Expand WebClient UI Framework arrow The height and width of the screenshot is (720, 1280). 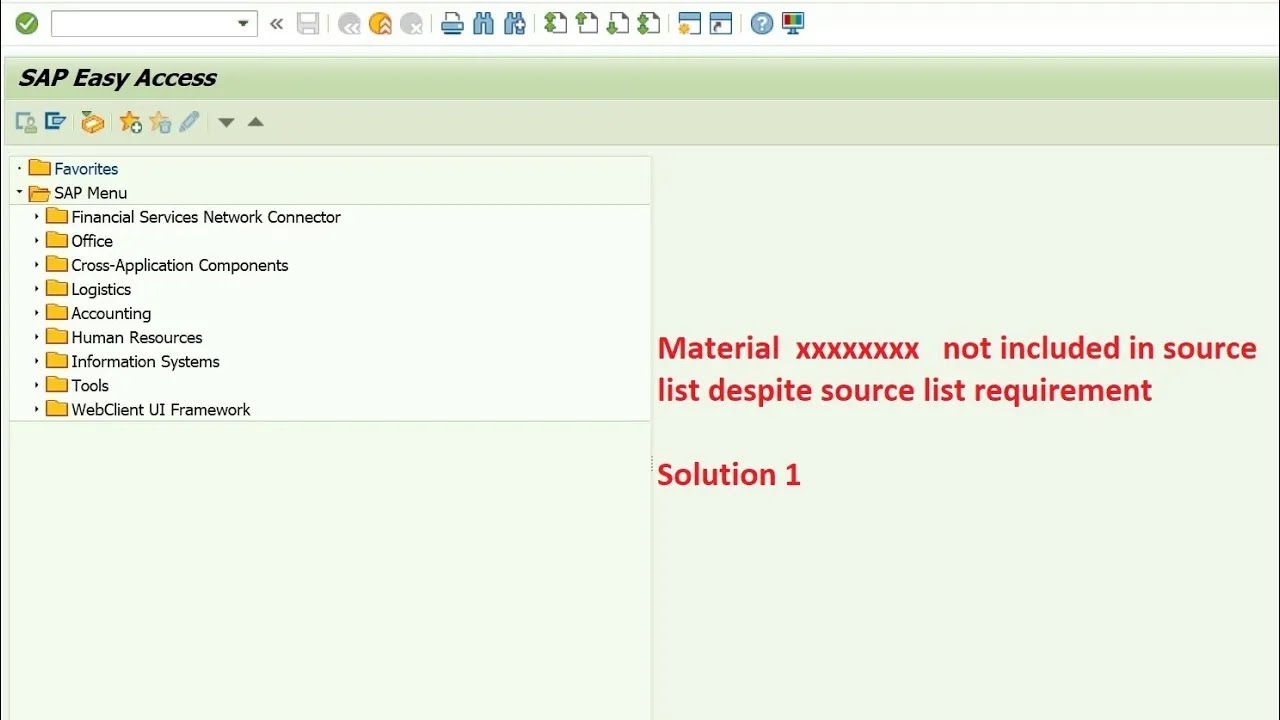36,408
